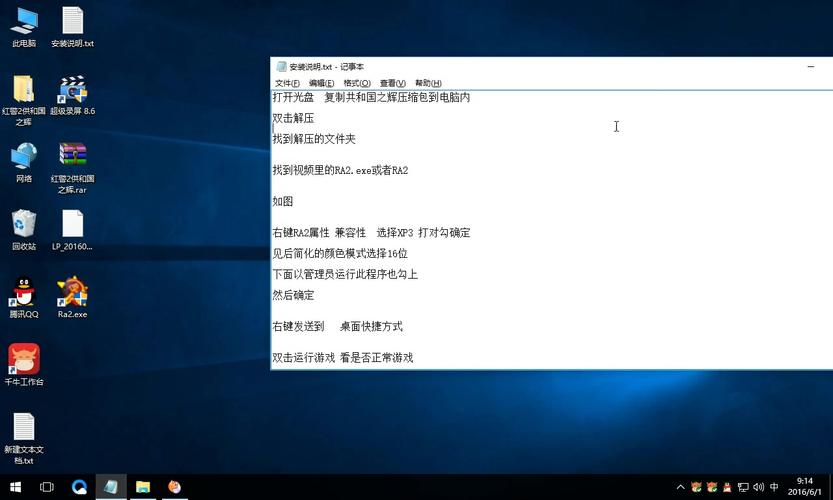Click Show Desktop sliver at taskbar end
833x500 pixels.
coord(830,487)
